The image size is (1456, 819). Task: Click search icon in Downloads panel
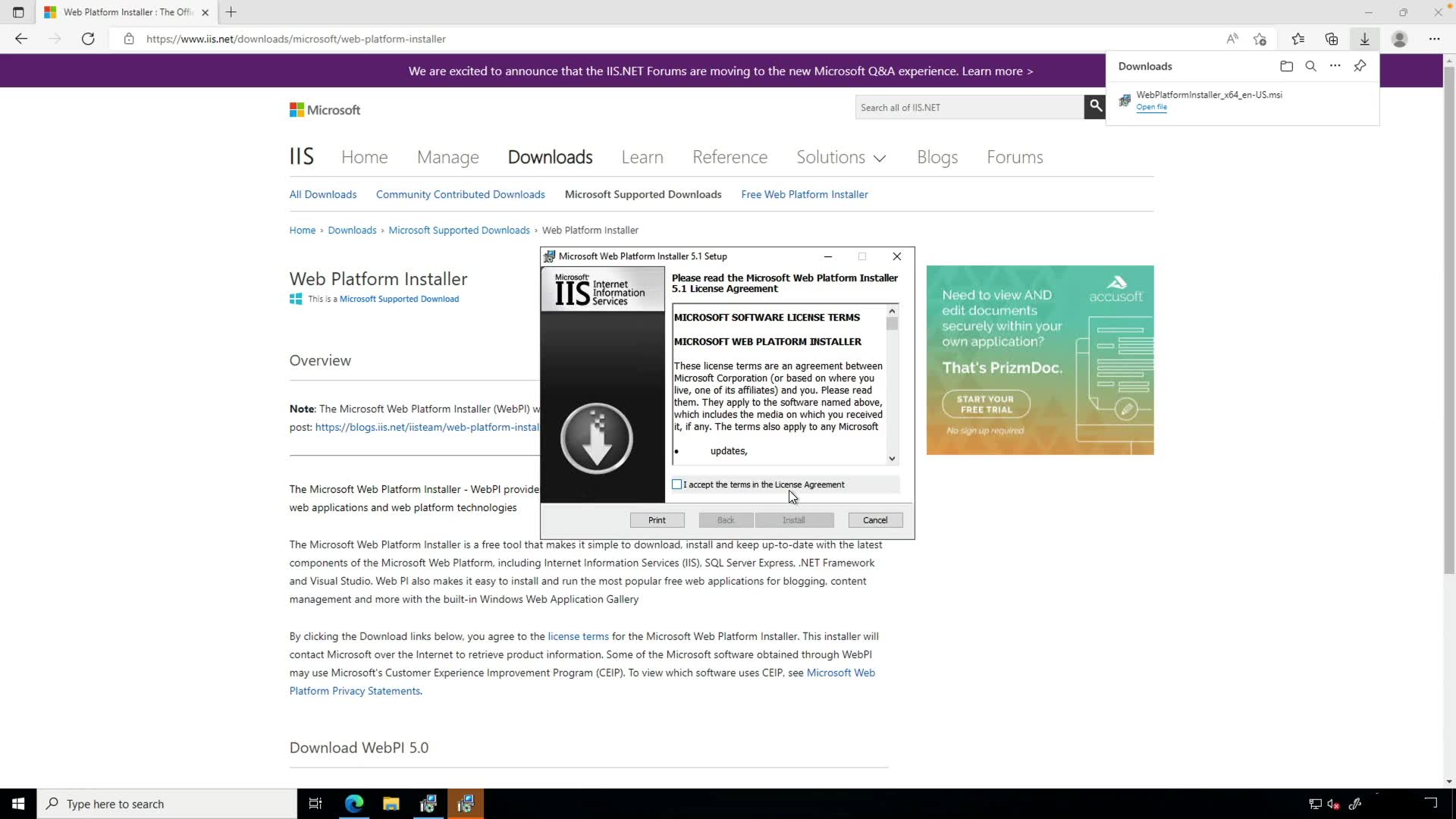tap(1310, 66)
